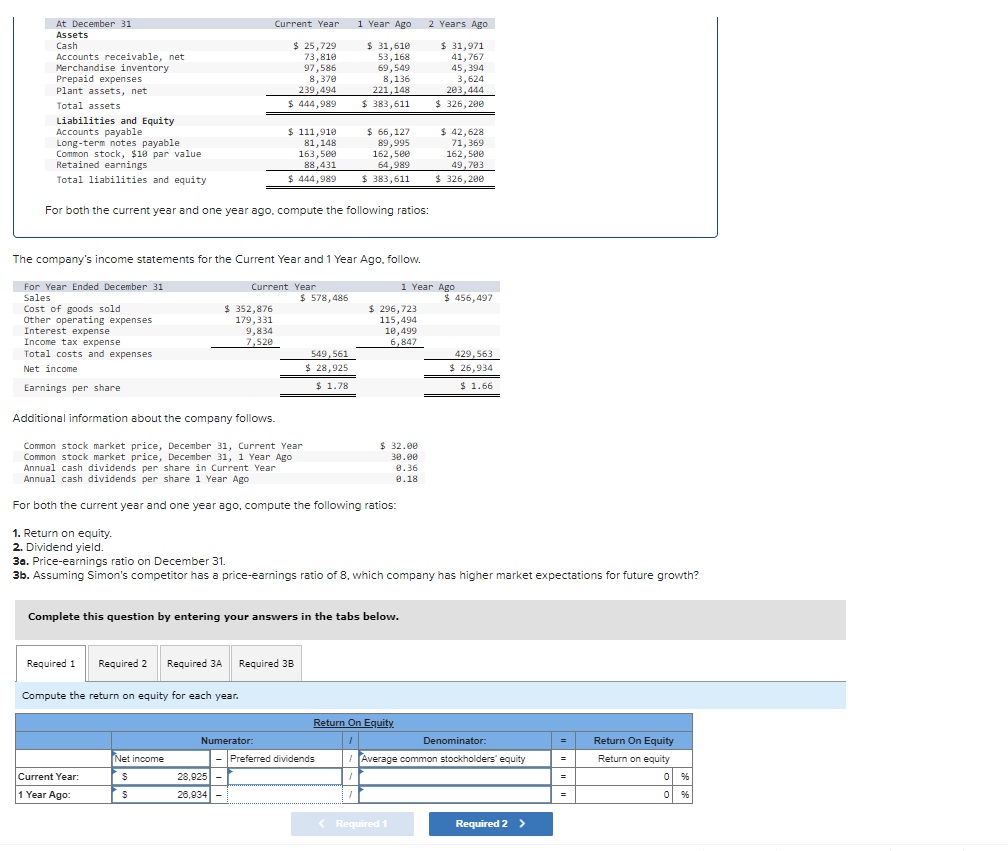Switch to the Required 2 tab
1008x851 pixels.
[x=122, y=663]
